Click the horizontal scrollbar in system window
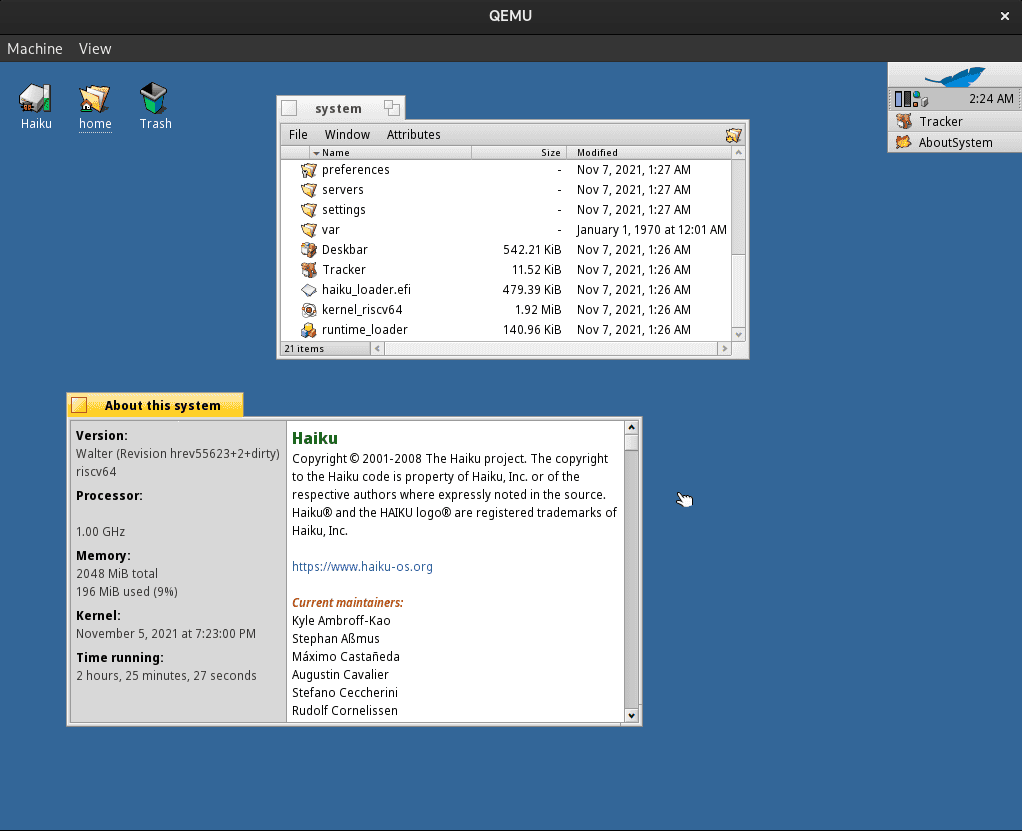The height and width of the screenshot is (831, 1022). 550,349
